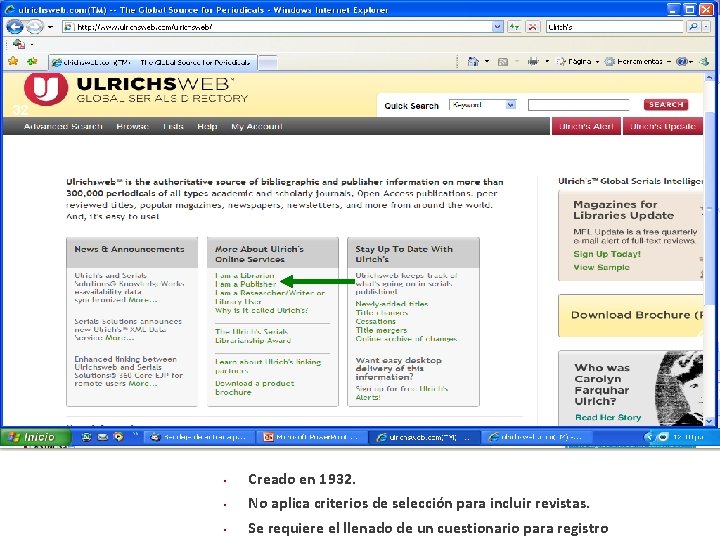The width and height of the screenshot is (720, 540).
Task: Click Sign up for free Ulrich's Alerts
Action: (402, 393)
